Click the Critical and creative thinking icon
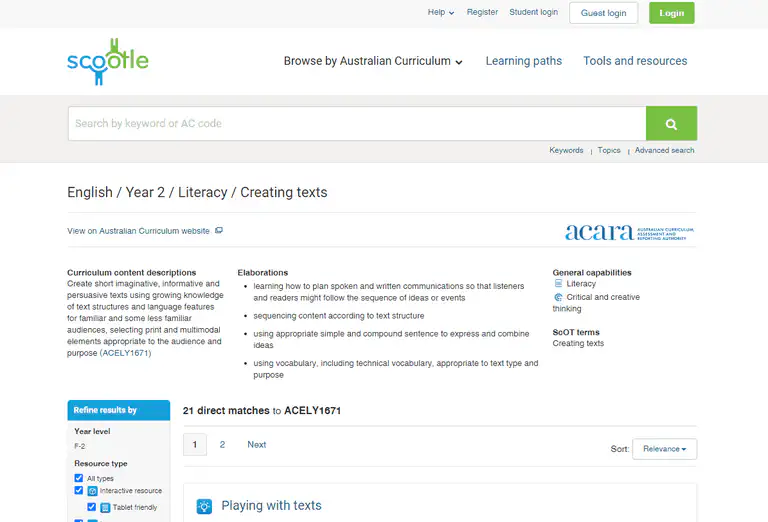768x522 pixels. (x=558, y=297)
